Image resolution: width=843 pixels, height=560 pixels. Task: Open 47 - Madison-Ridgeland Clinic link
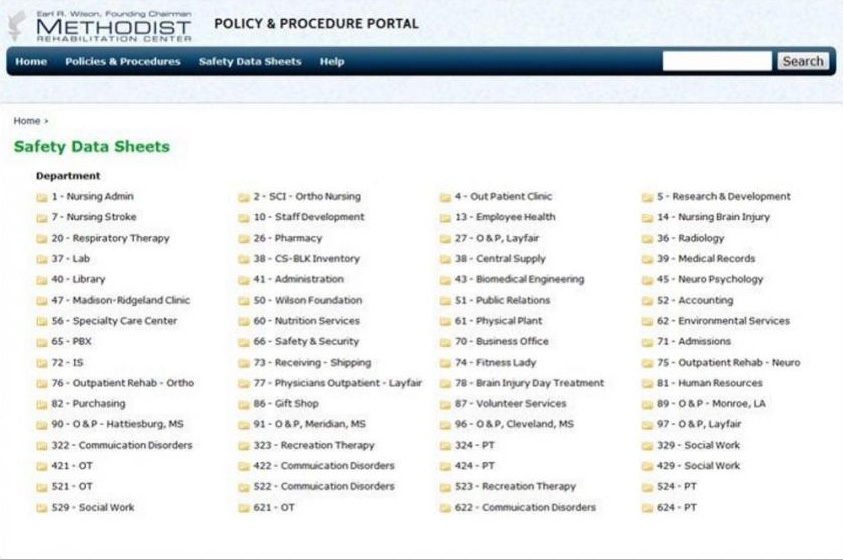pyautogui.click(x=121, y=300)
